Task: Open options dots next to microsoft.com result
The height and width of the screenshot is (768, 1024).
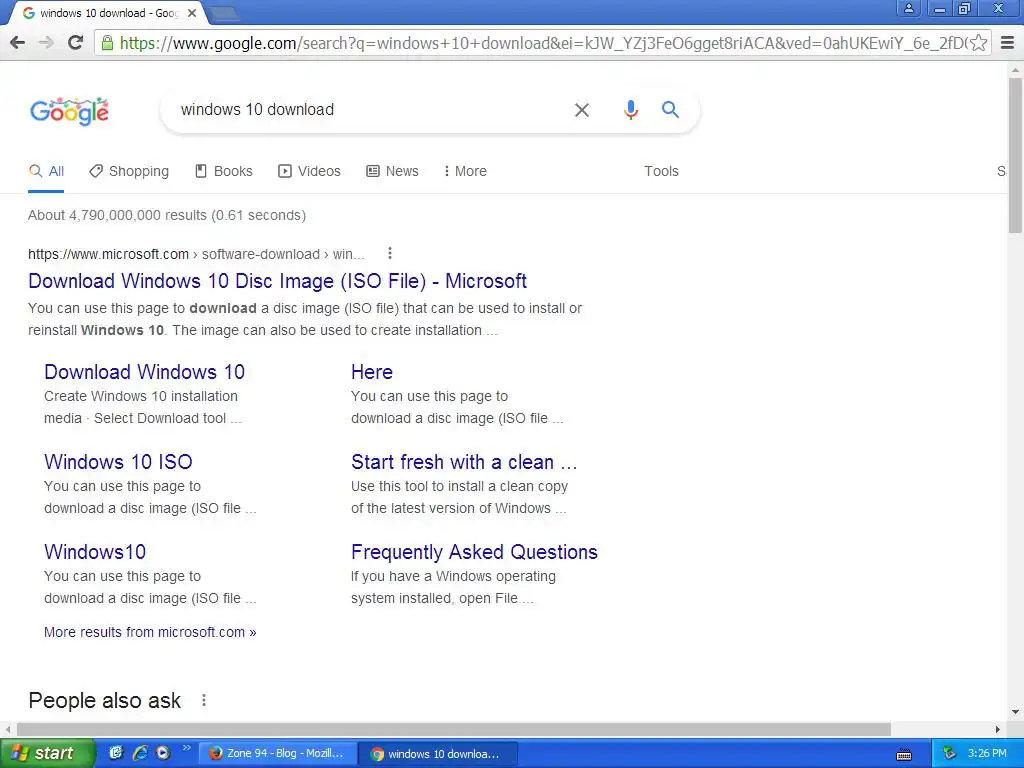Action: [389, 253]
